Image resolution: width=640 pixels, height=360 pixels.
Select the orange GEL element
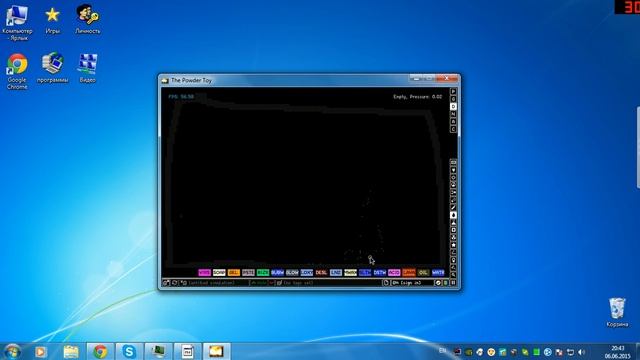234,272
